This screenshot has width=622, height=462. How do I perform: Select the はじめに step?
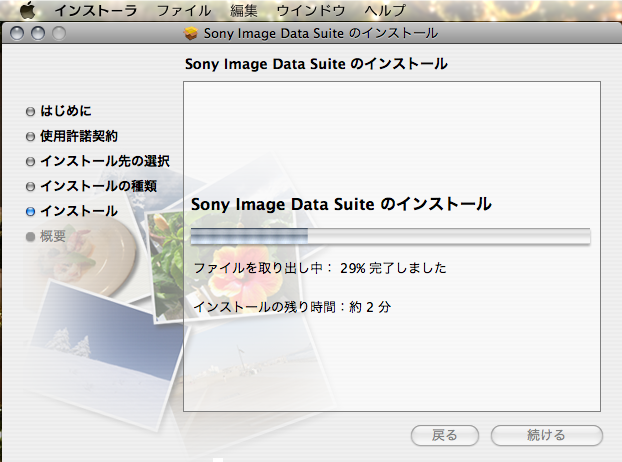[x=65, y=111]
